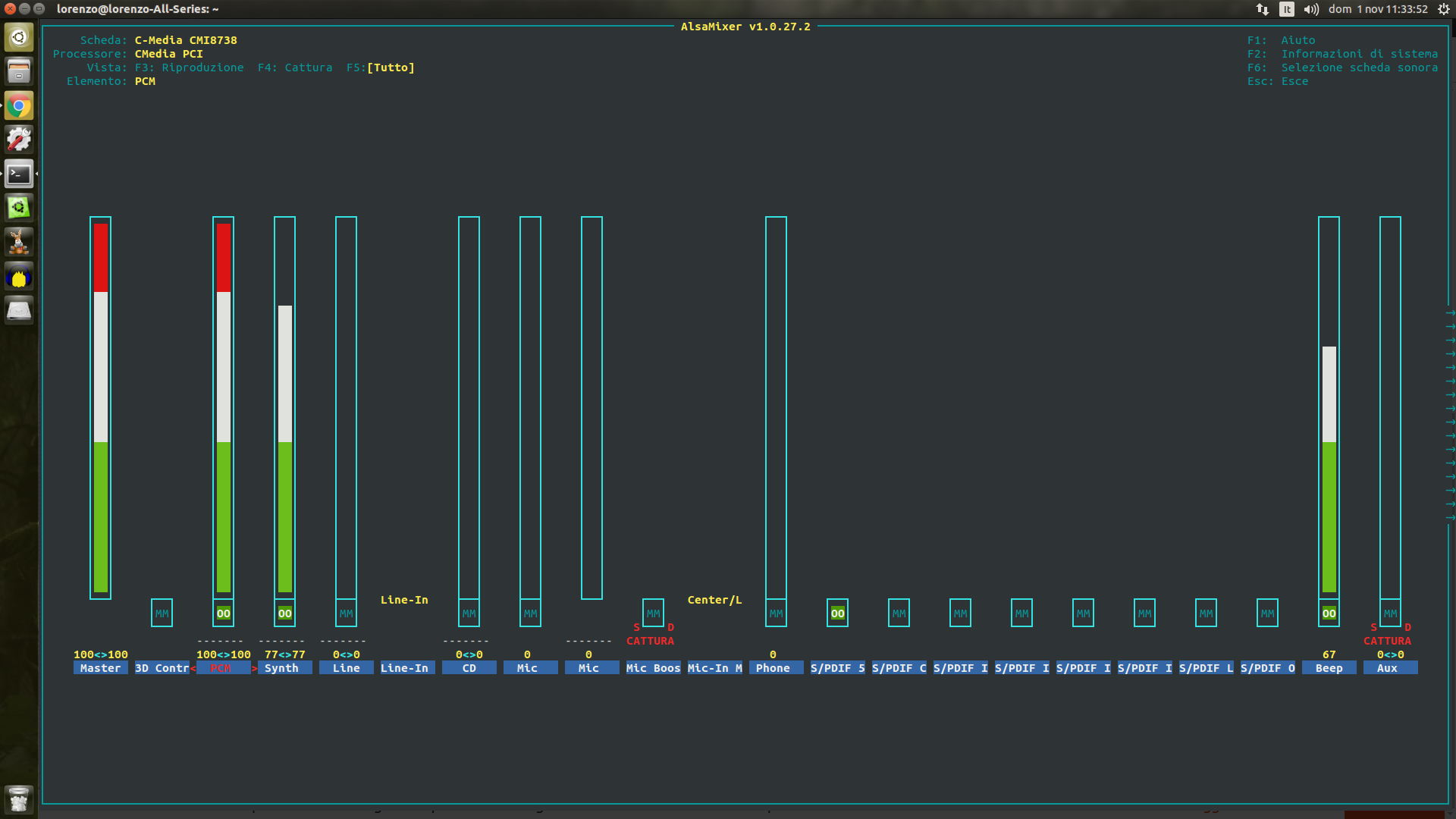Open the hard disk drive dock icon
This screenshot has height=819, width=1456.
tap(19, 310)
